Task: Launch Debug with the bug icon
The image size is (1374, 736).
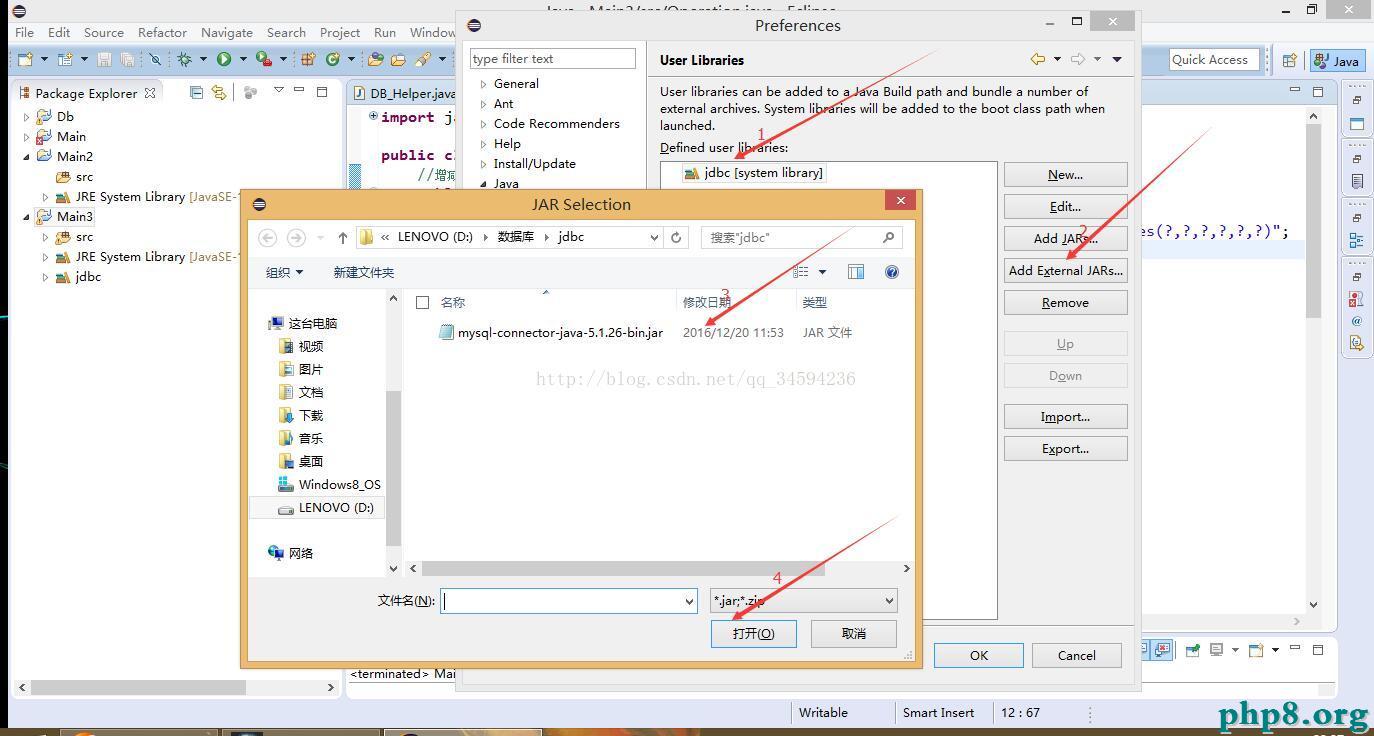Action: pyautogui.click(x=184, y=60)
